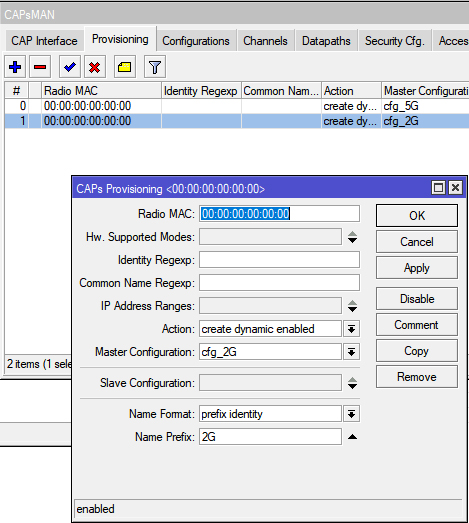Viewport: 469px width, 523px height.
Task: Click 'create dy...' action in row 1
Action: point(351,121)
